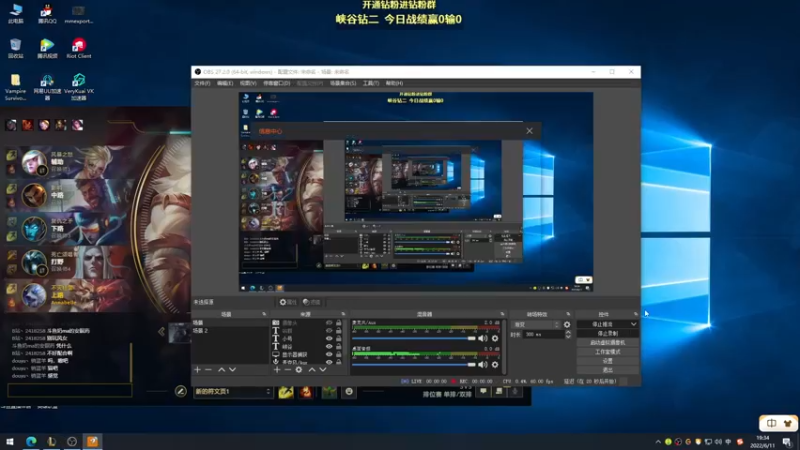The height and width of the screenshot is (450, 800).
Task: Open the emote picker icon in League client
Action: (x=349, y=392)
